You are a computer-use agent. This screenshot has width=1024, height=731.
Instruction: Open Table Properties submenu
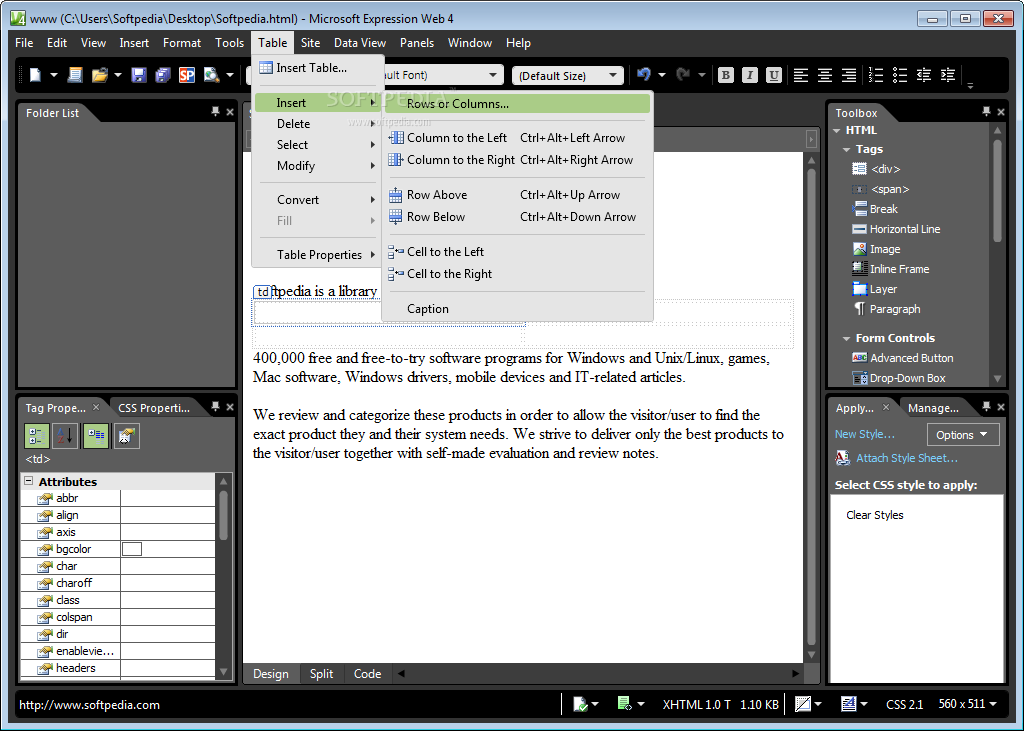click(318, 255)
